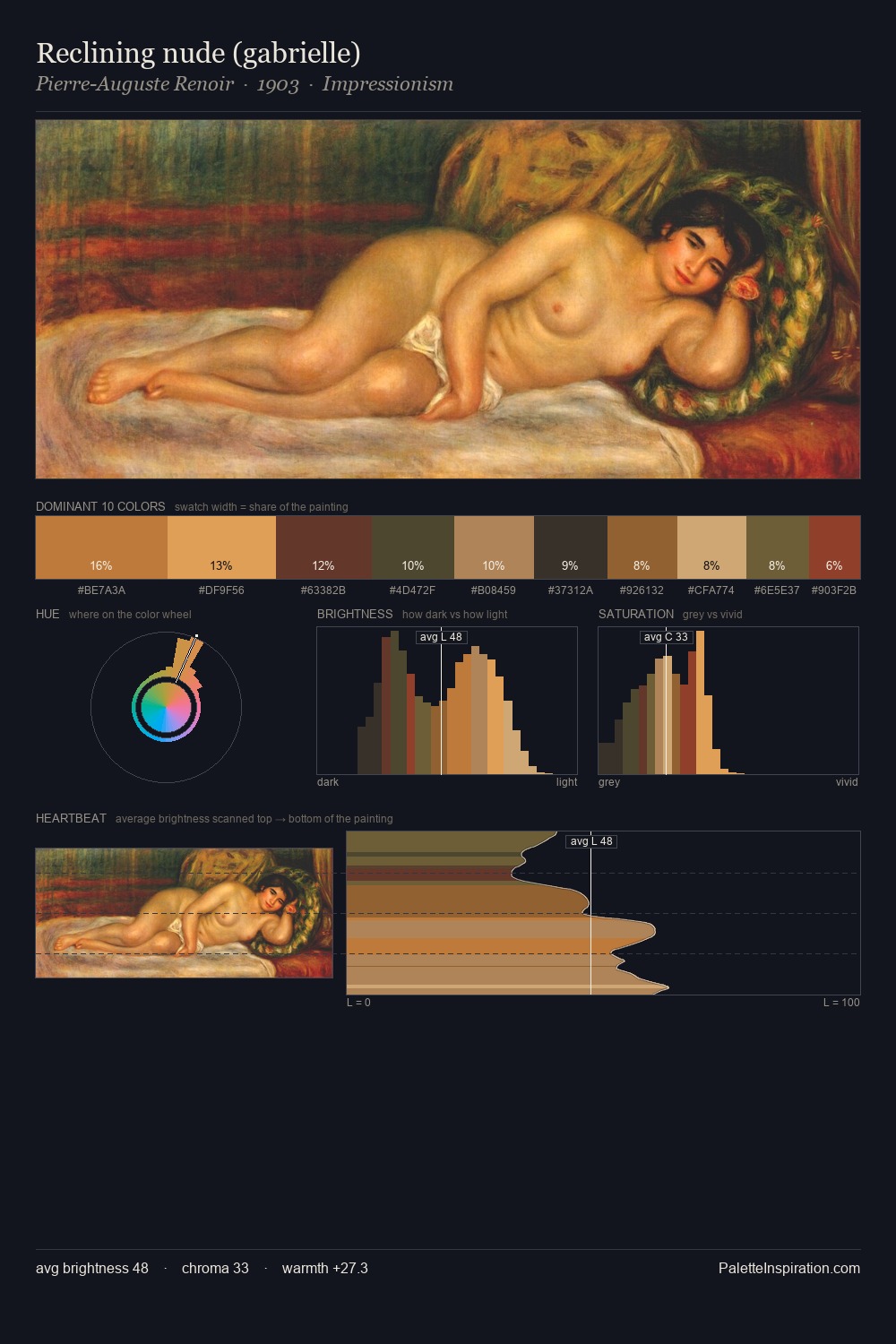Click 'how dark vs how light' caption
Screen dimensions: 896x1344
pos(455,615)
